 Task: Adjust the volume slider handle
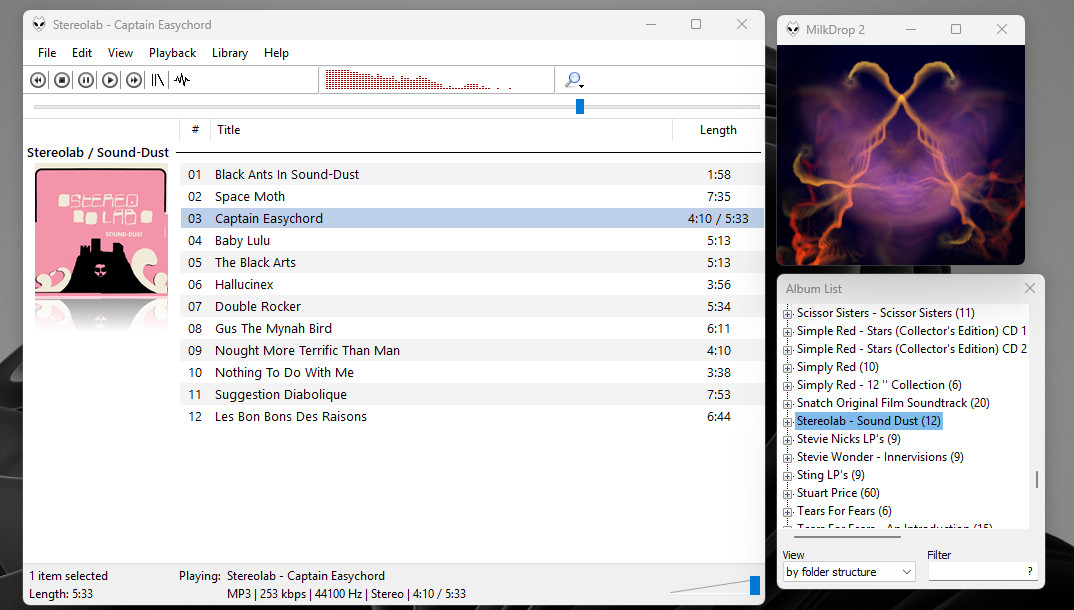coord(755,585)
